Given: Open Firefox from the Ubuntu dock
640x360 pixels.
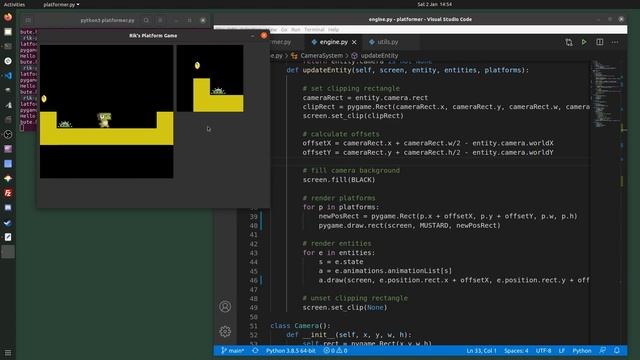Looking at the screenshot, I should 8,17.
